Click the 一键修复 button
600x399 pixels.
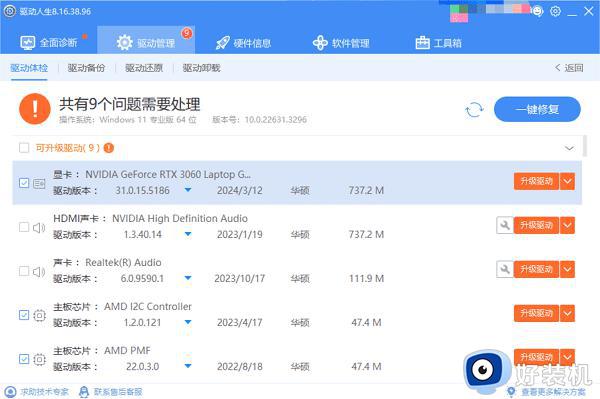pos(537,109)
